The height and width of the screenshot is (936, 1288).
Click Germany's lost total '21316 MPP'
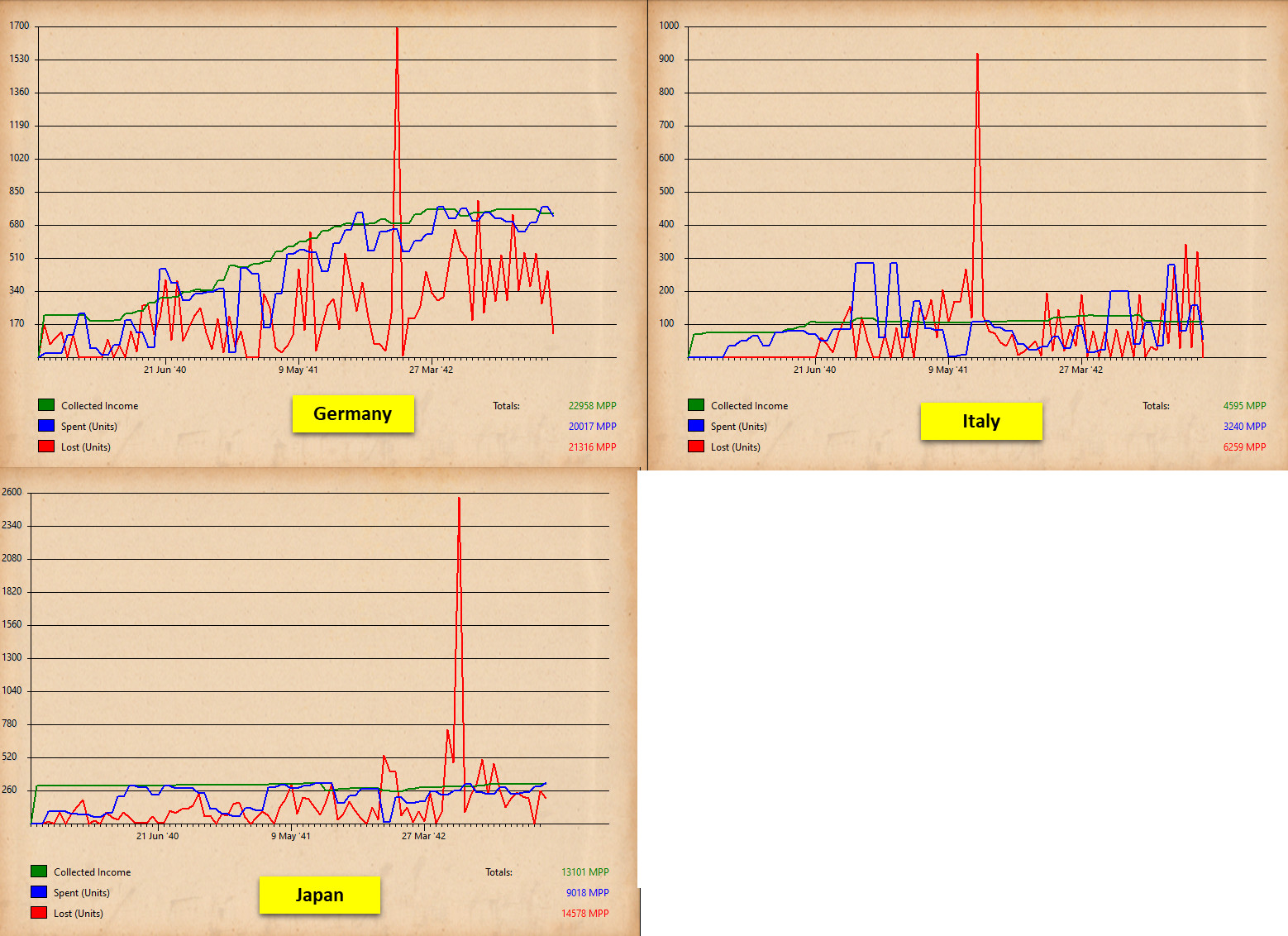point(593,447)
